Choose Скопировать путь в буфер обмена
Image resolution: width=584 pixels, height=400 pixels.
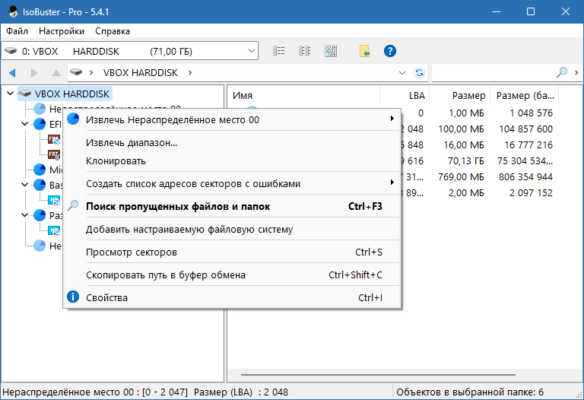232,275
